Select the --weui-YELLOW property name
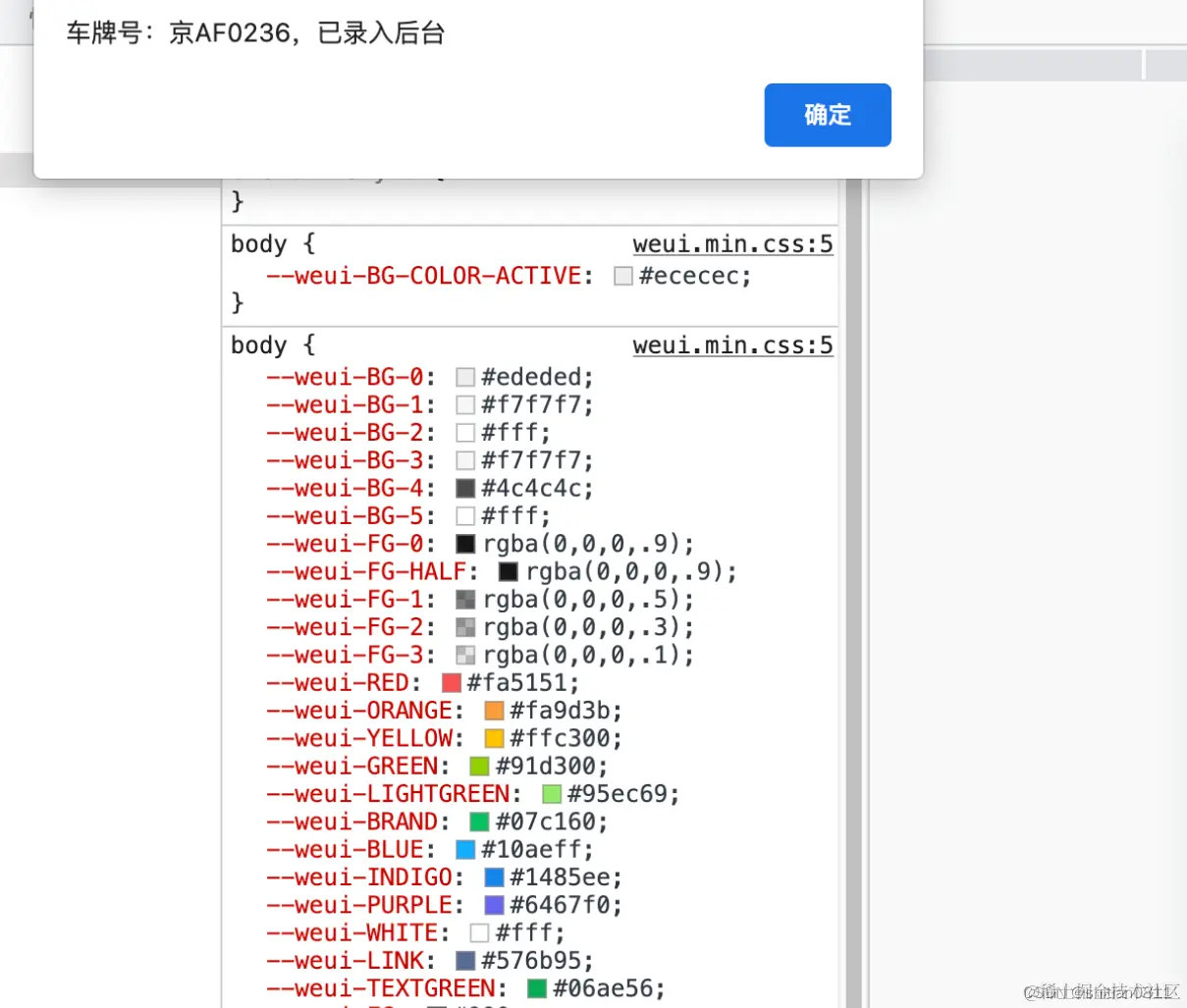Screen dimensions: 1187x1008 [x=359, y=738]
